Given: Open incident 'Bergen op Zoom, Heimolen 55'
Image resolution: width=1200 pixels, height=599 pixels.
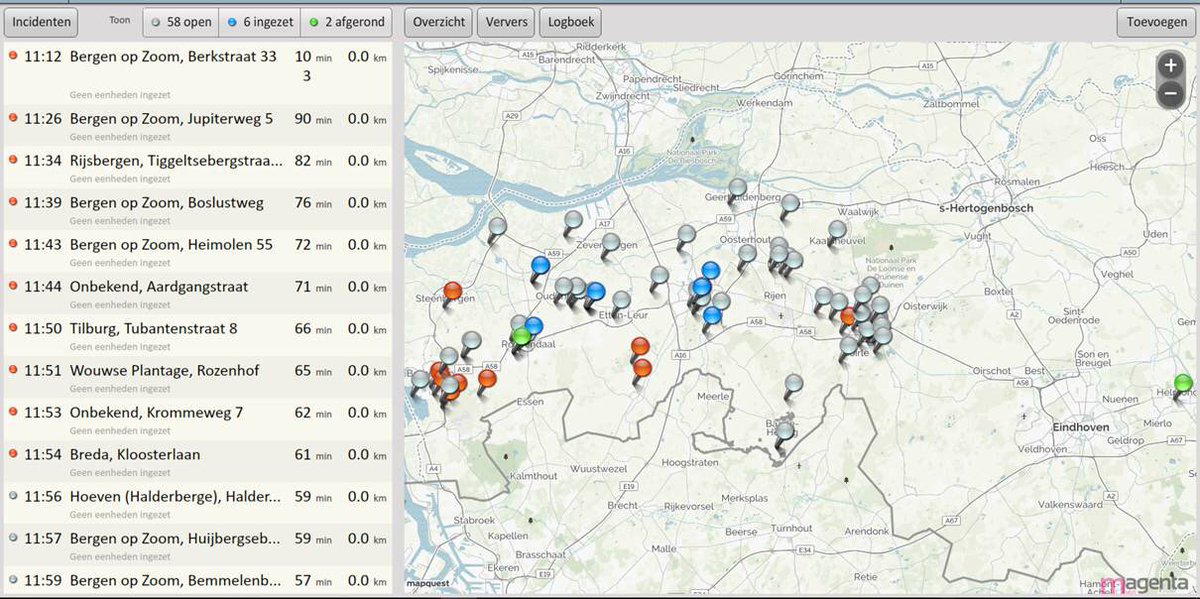Looking at the screenshot, I should point(197,252).
